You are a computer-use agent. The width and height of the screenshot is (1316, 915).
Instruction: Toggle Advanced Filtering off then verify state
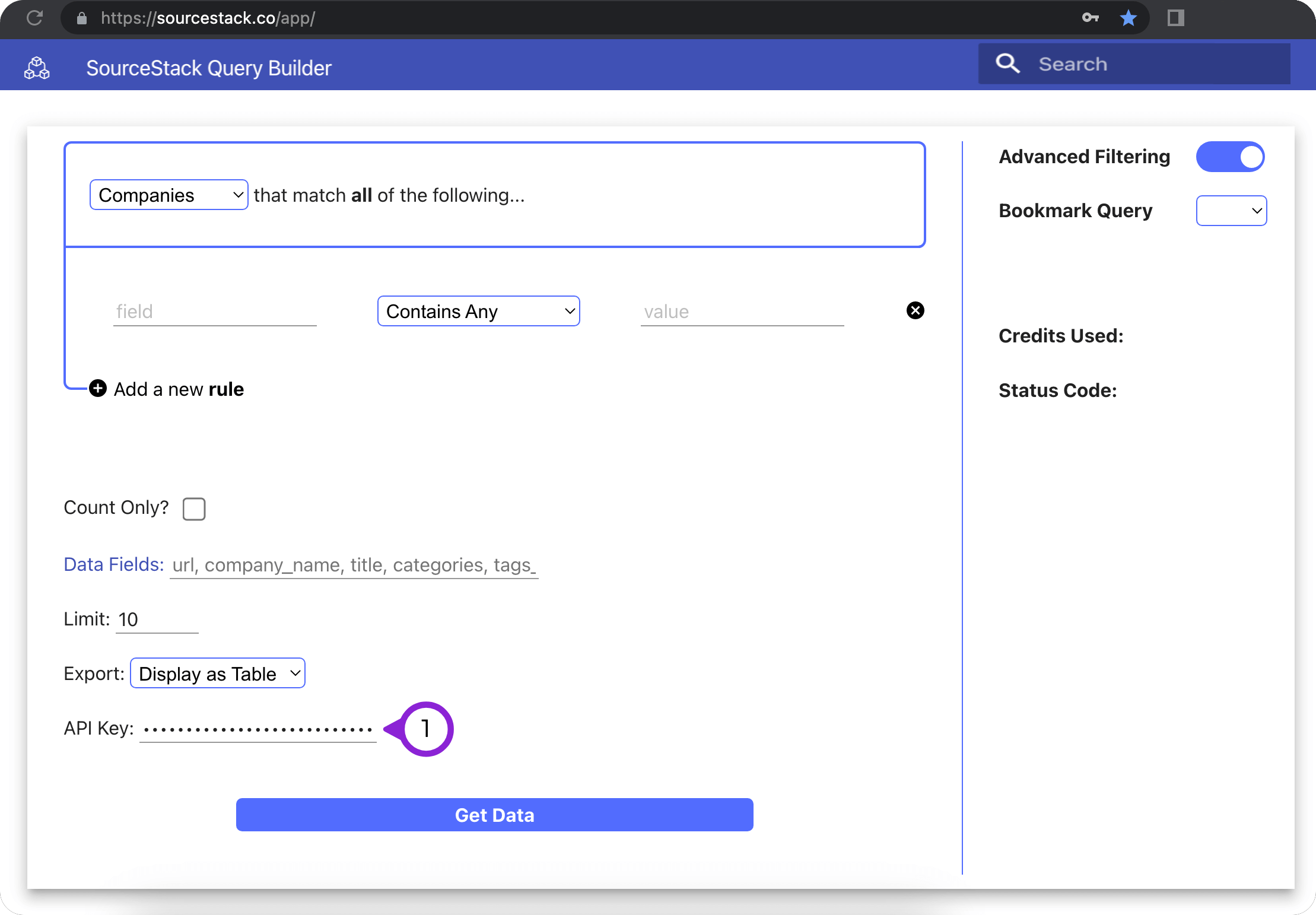point(1230,157)
